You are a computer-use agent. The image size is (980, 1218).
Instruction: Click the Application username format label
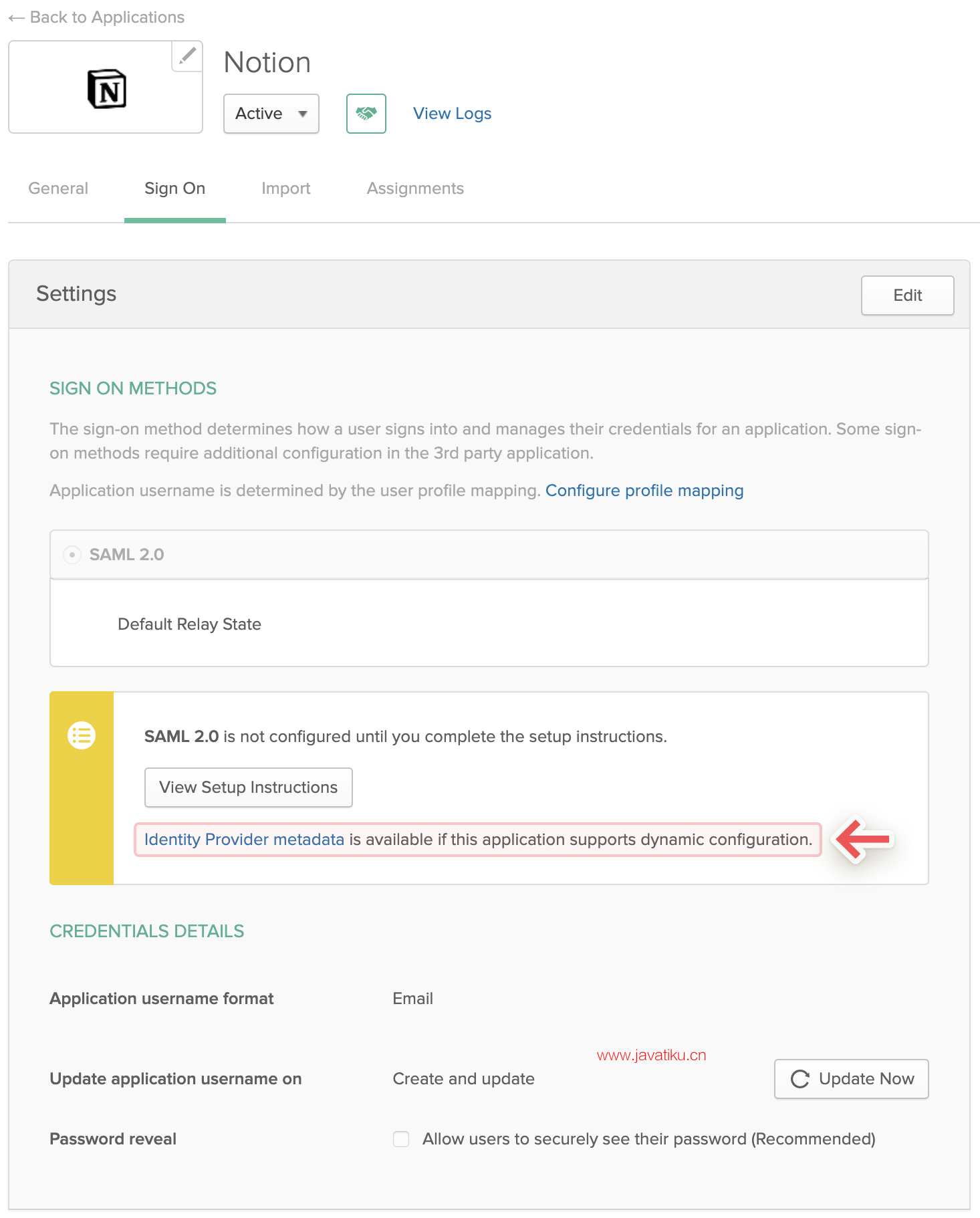(x=162, y=999)
